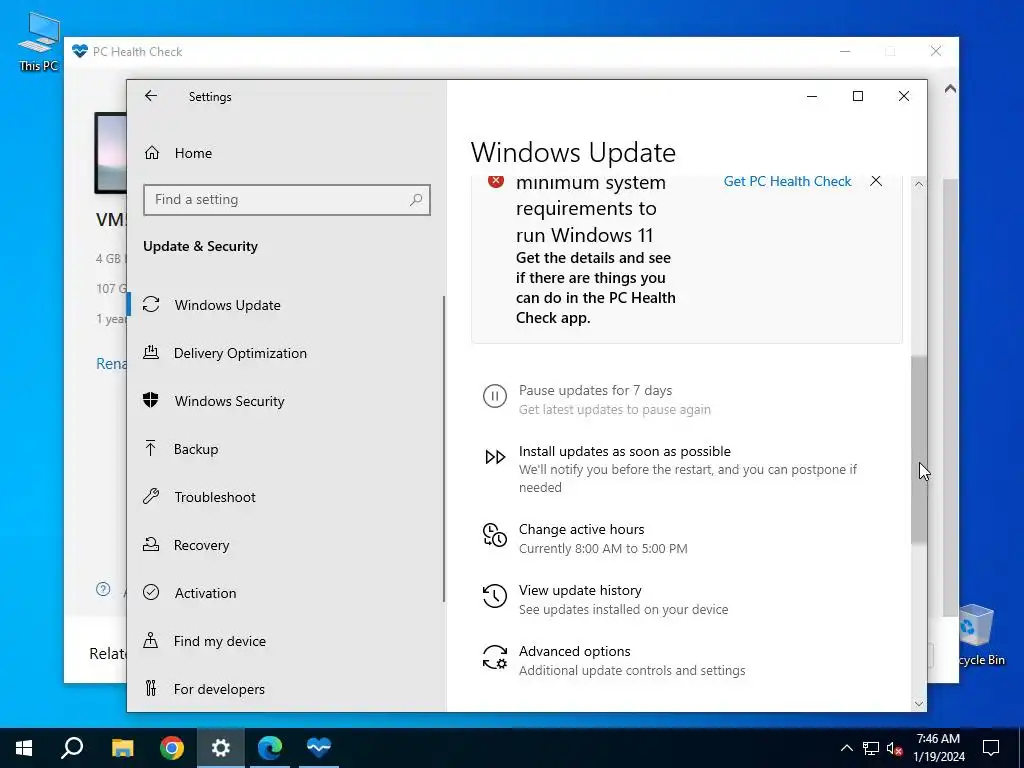Click the sidebar navigation scrollbar
The height and width of the screenshot is (768, 1024).
pos(444,449)
